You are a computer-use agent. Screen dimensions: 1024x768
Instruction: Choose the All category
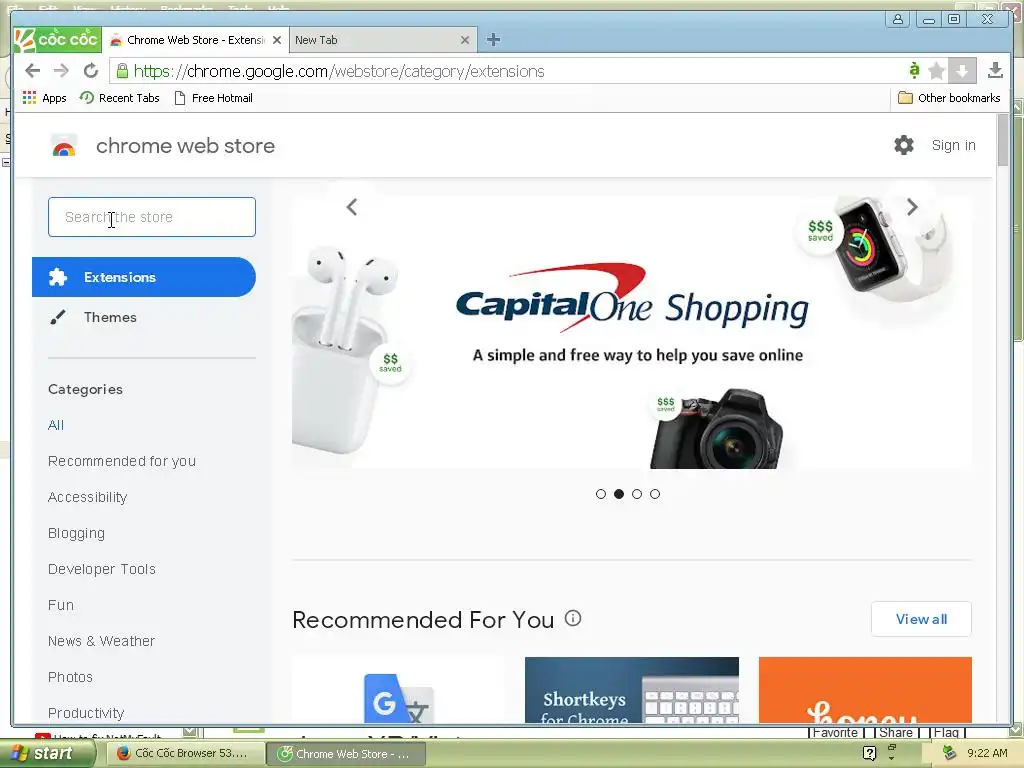56,425
